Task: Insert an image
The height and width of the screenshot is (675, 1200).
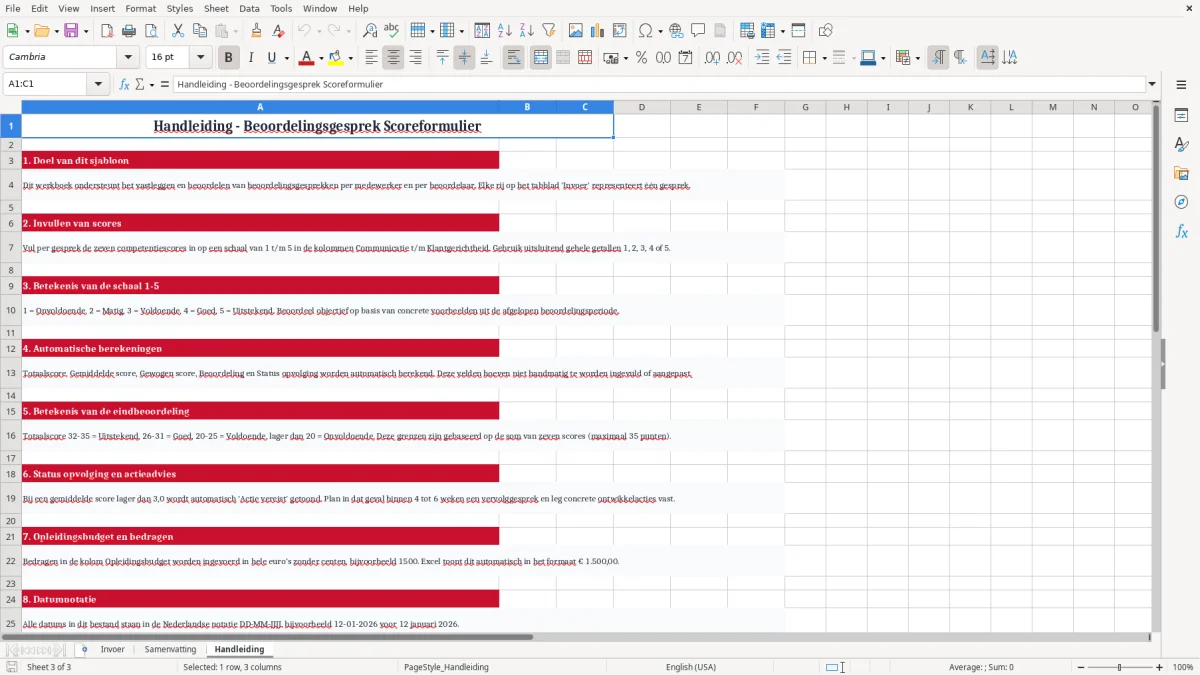Action: click(x=577, y=31)
